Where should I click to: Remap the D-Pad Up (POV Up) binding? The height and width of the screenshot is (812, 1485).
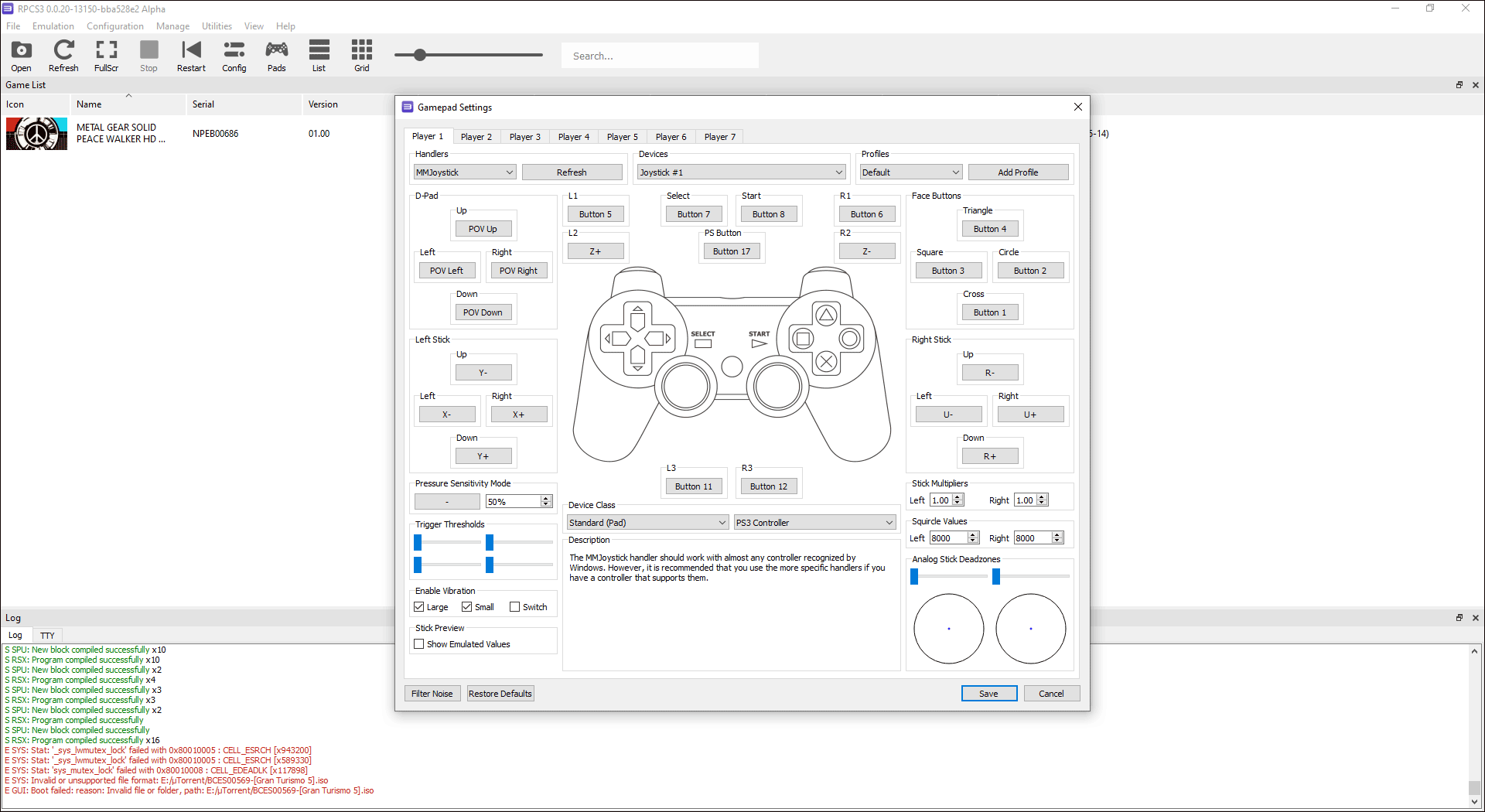click(x=483, y=229)
